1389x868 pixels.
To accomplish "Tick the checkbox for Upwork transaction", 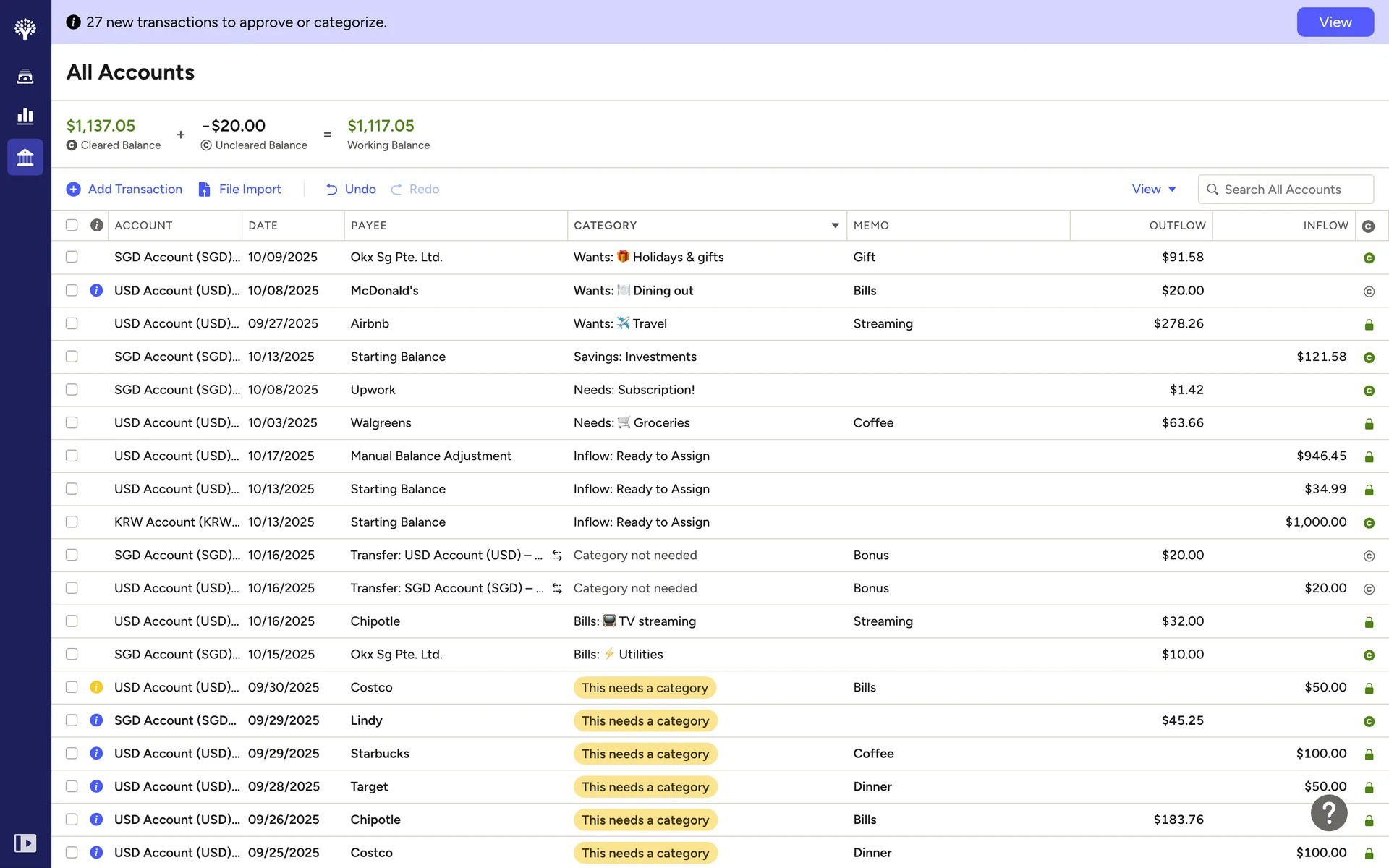I will (72, 389).
